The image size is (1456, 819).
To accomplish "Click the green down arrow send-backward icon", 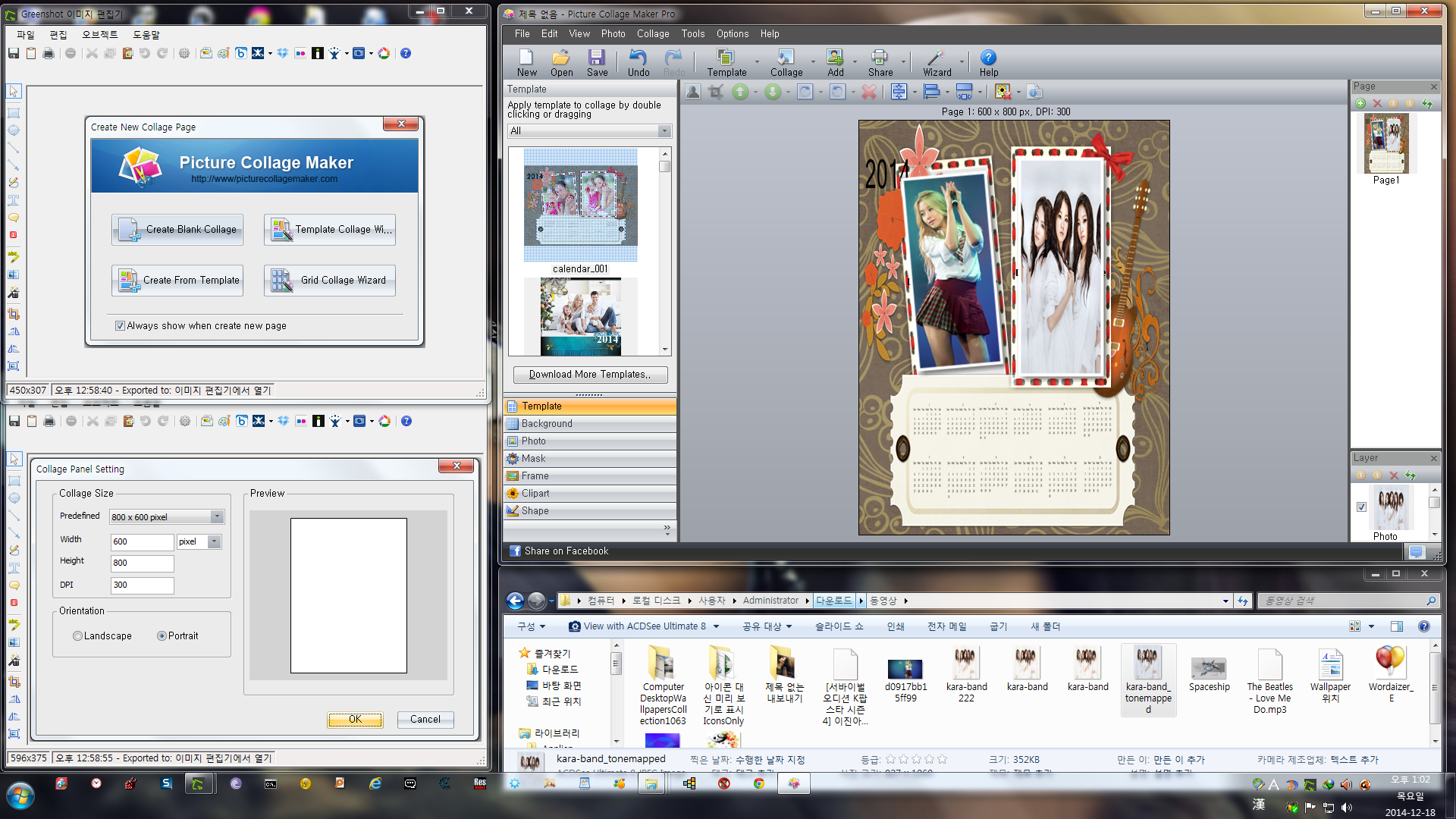I will tap(772, 92).
